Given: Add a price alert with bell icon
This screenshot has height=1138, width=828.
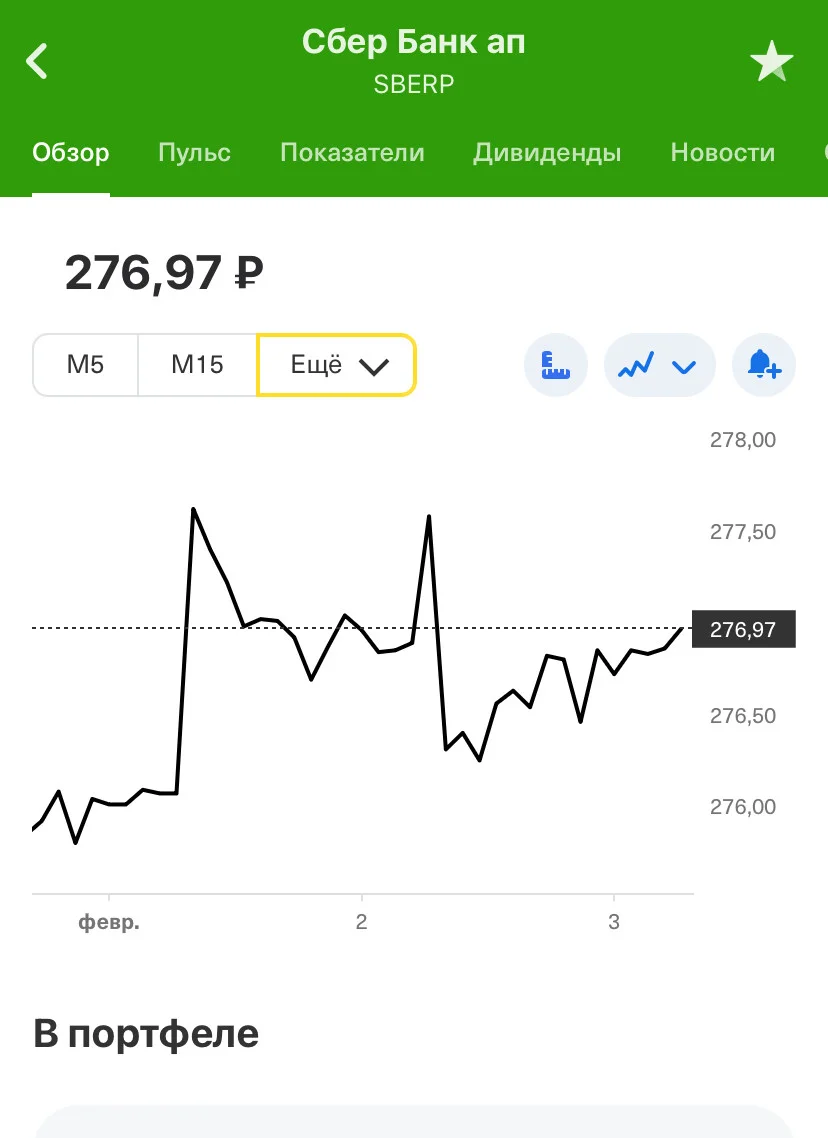Looking at the screenshot, I should 764,365.
